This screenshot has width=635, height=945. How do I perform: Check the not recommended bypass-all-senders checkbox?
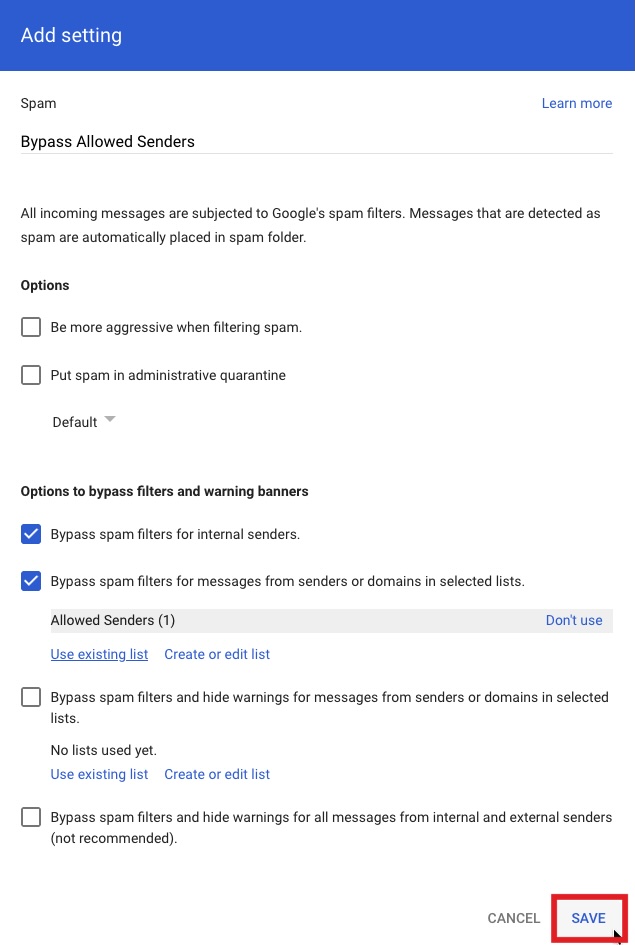[31, 817]
